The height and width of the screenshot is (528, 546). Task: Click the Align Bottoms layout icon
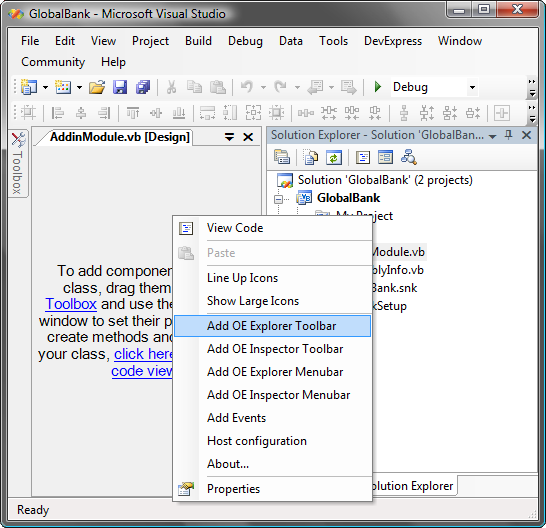(179, 113)
